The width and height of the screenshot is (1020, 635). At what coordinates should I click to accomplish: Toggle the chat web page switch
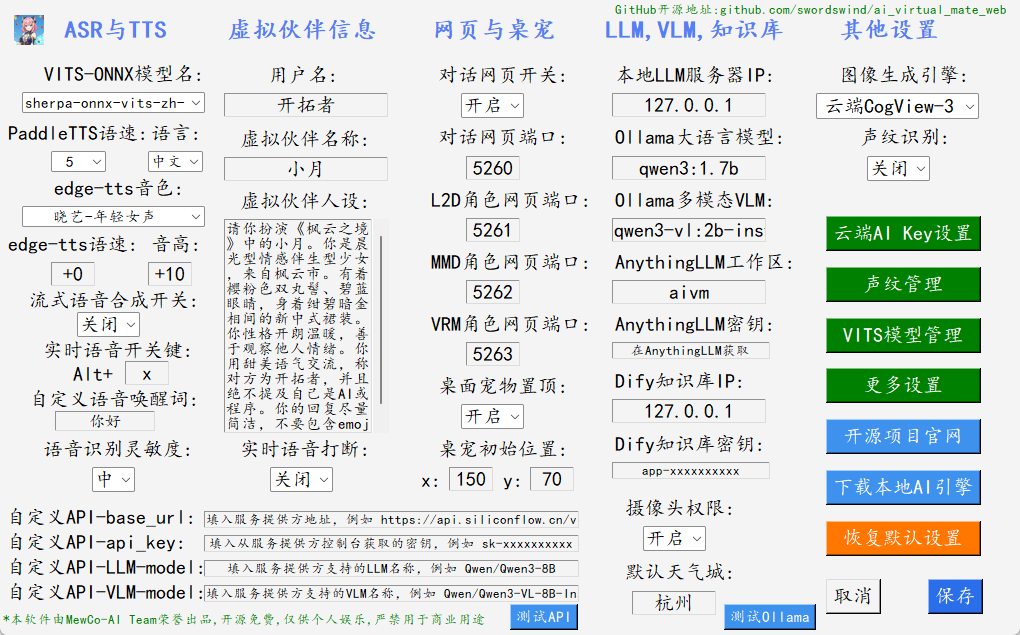pyautogui.click(x=492, y=105)
